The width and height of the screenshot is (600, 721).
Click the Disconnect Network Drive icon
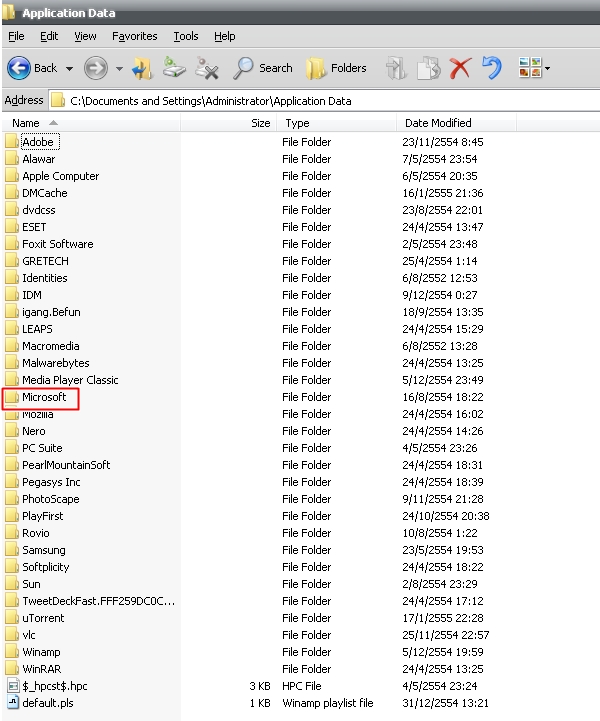(206, 68)
